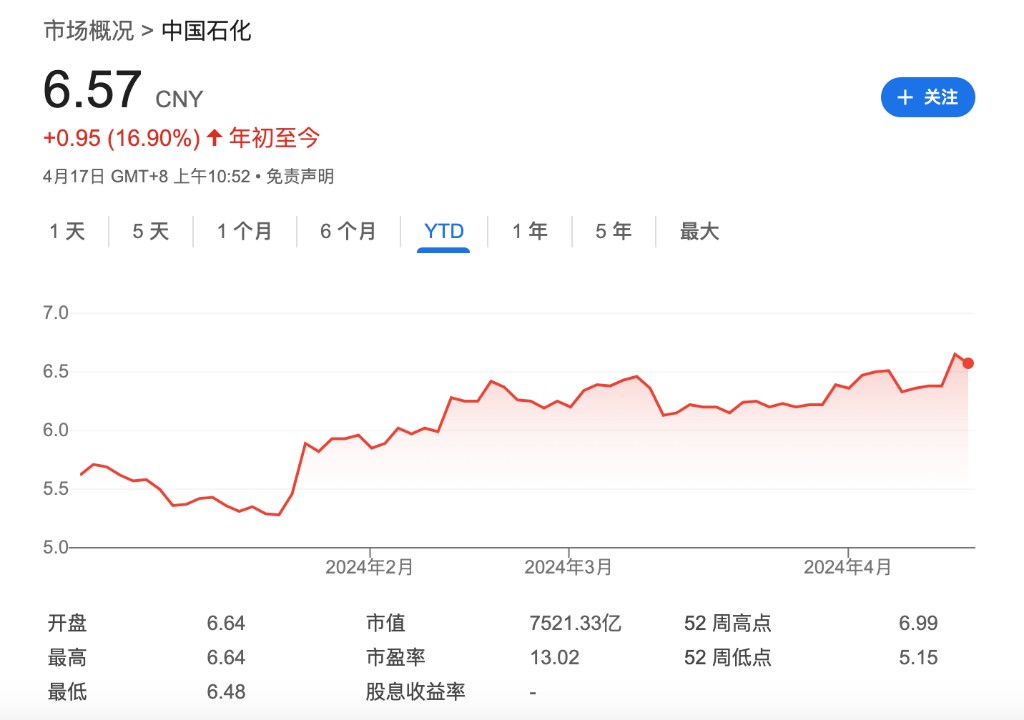
Task: Click the 6.57 current price
Action: coord(92,90)
